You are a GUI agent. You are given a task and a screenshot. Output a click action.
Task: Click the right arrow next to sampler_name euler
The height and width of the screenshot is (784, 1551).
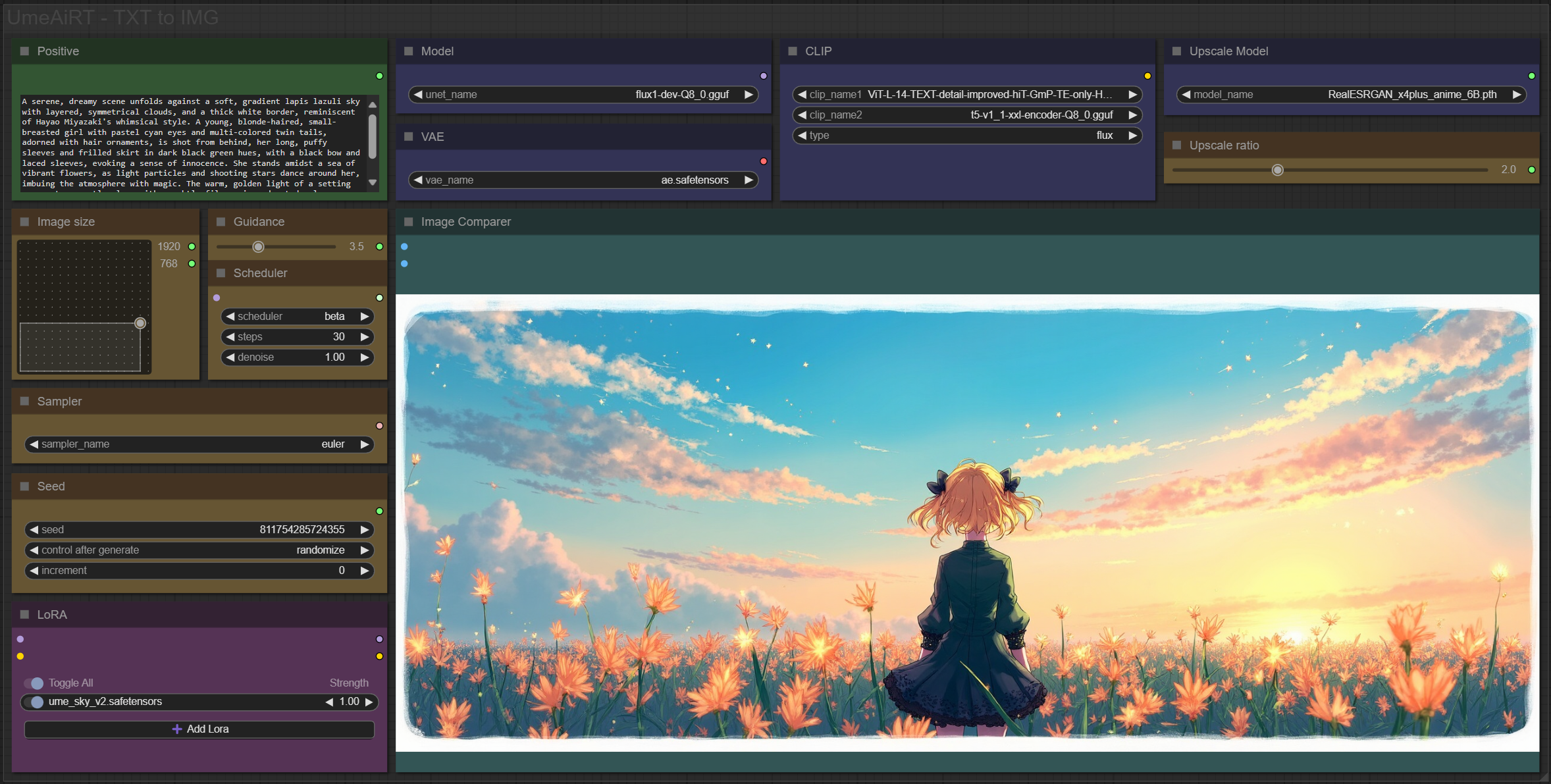point(365,444)
